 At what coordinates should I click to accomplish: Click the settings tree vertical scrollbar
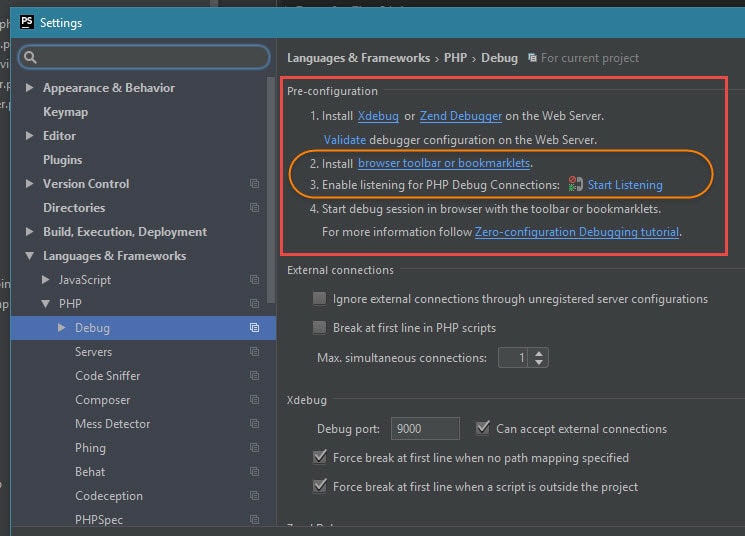(271, 190)
